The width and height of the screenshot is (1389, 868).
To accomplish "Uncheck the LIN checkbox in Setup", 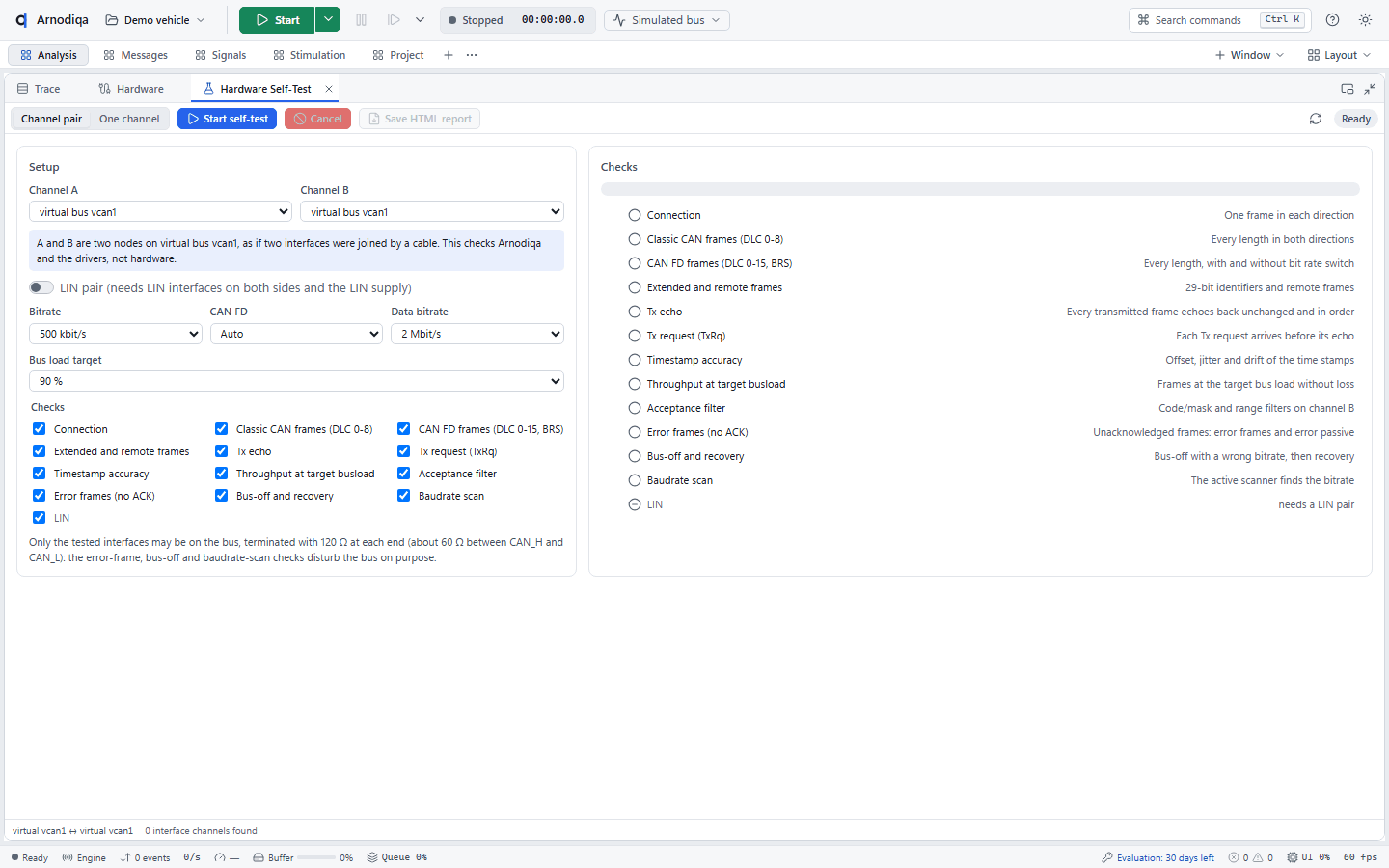I will pyautogui.click(x=39, y=518).
